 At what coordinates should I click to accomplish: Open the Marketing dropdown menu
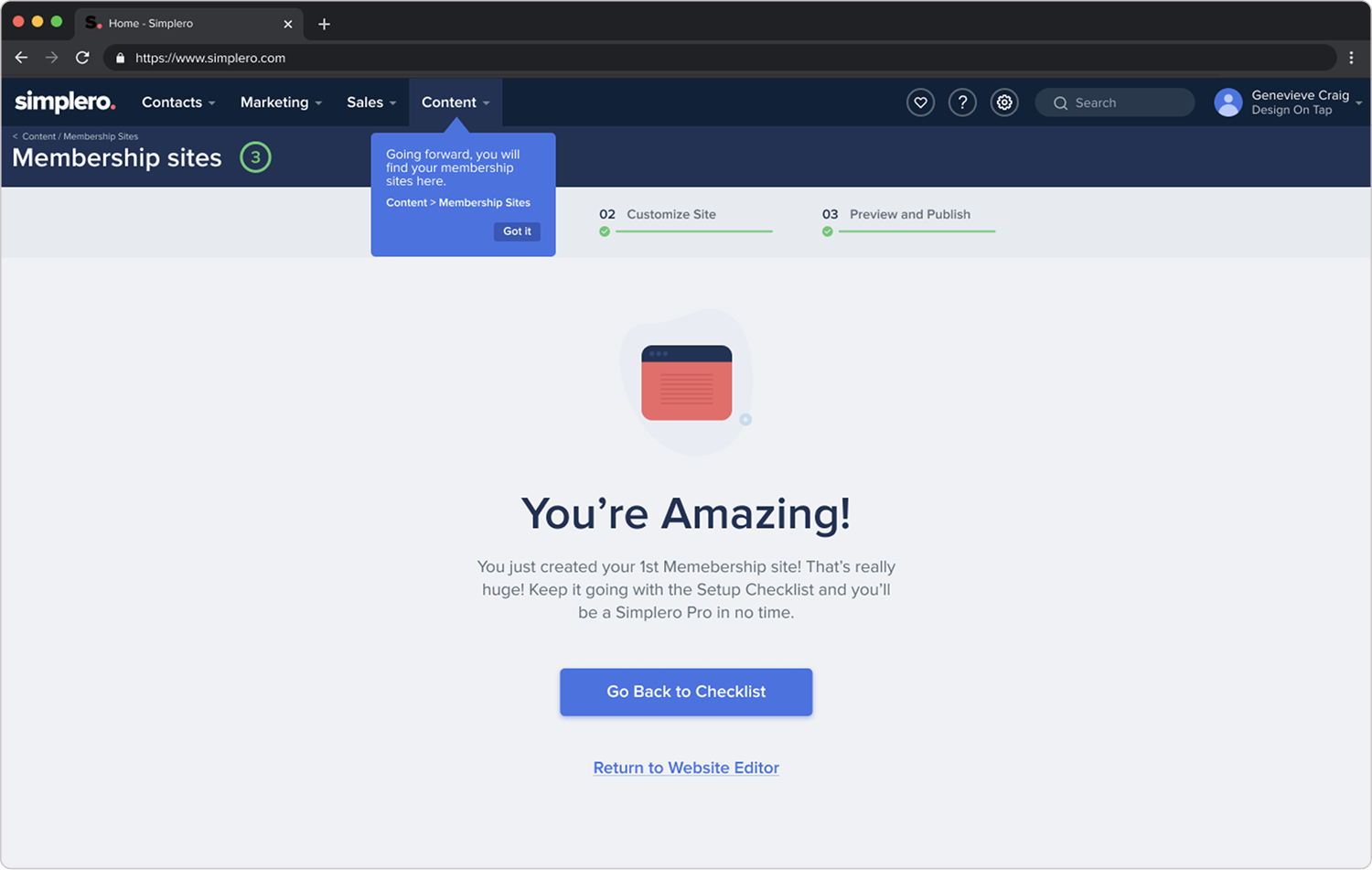(281, 102)
